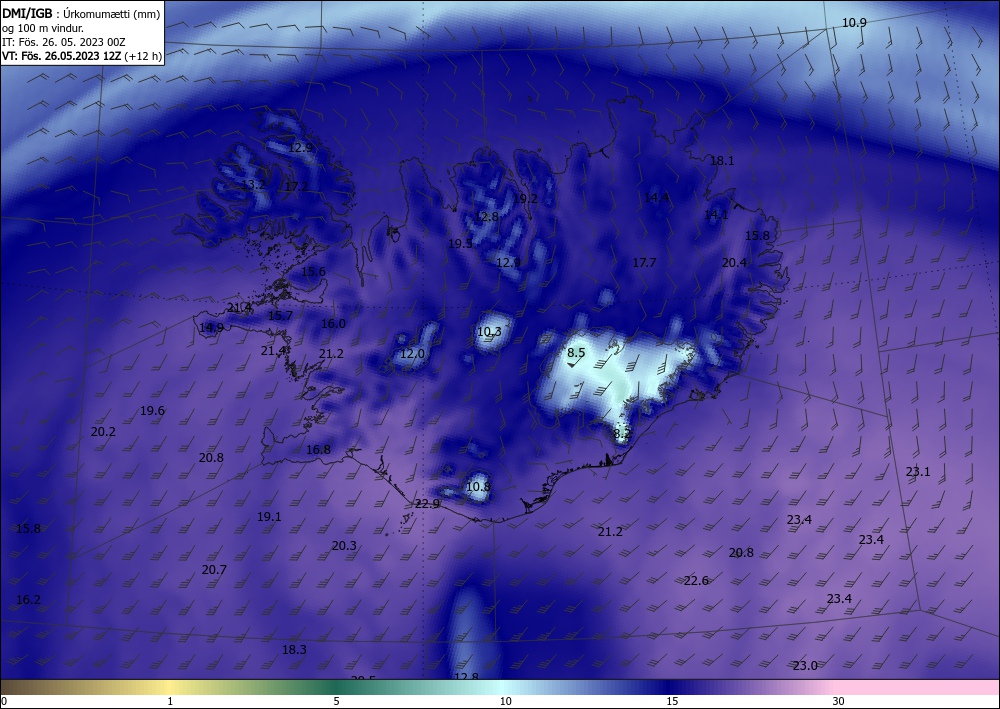This screenshot has width=1000, height=709.
Task: Select the 20.2 reading
Action: point(103,432)
